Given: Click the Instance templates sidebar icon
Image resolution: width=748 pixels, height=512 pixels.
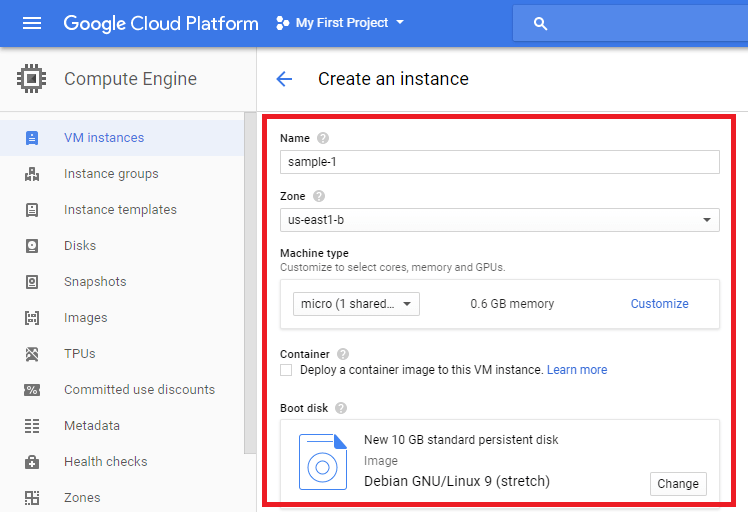Looking at the screenshot, I should [x=32, y=210].
